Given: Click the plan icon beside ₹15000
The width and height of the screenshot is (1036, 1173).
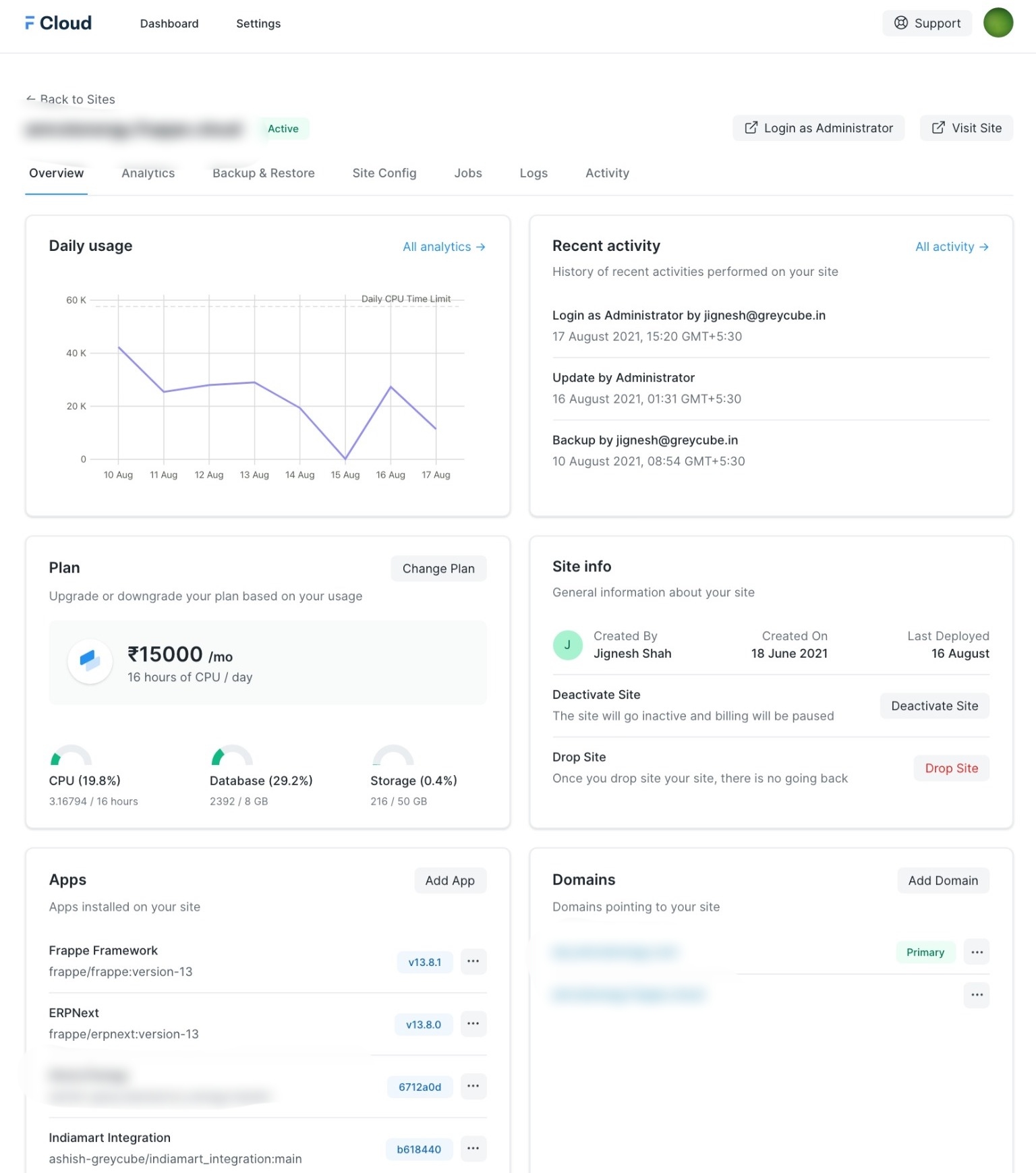Looking at the screenshot, I should pos(90,661).
